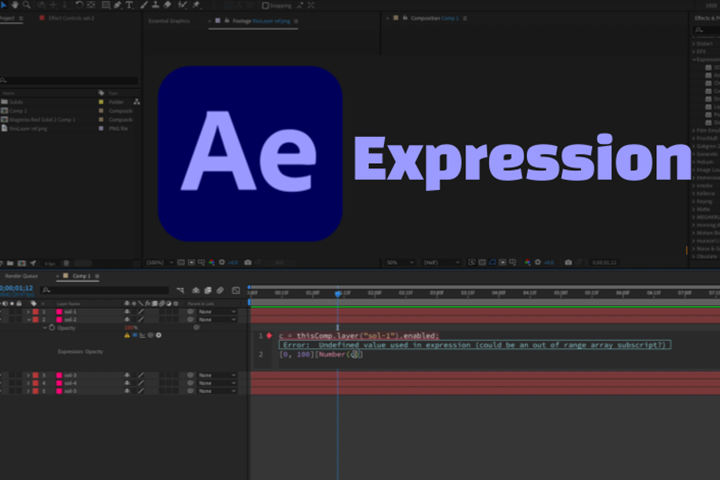
Task: Open the timeline Graph Editor button
Action: (236, 290)
